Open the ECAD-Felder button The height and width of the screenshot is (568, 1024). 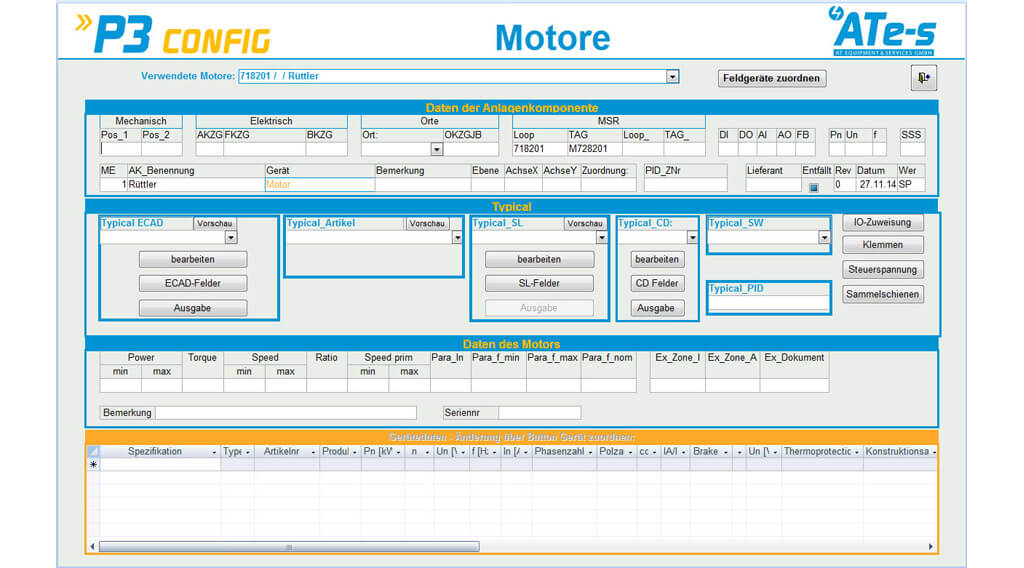tap(193, 283)
